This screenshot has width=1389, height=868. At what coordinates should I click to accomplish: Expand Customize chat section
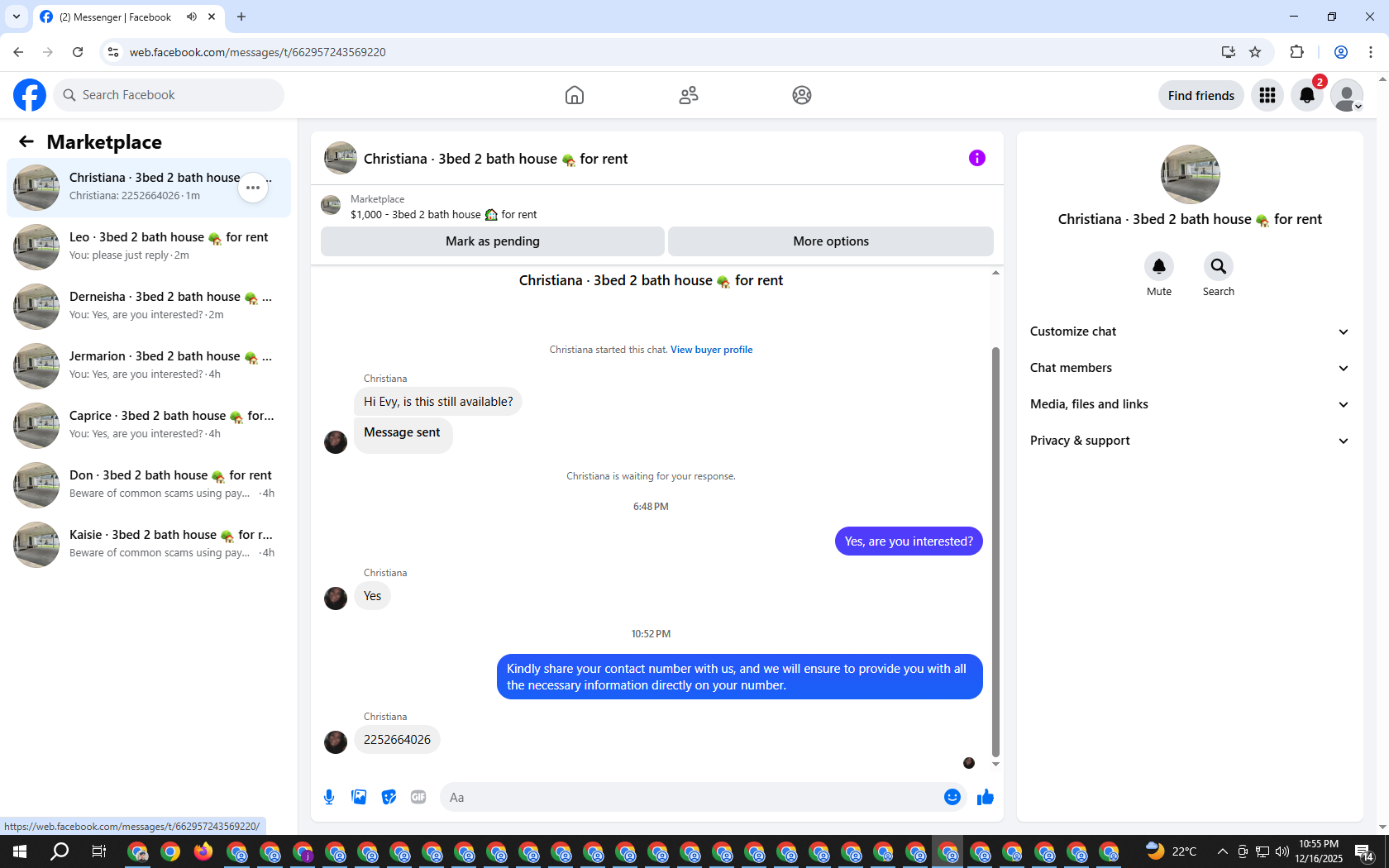click(x=1190, y=331)
